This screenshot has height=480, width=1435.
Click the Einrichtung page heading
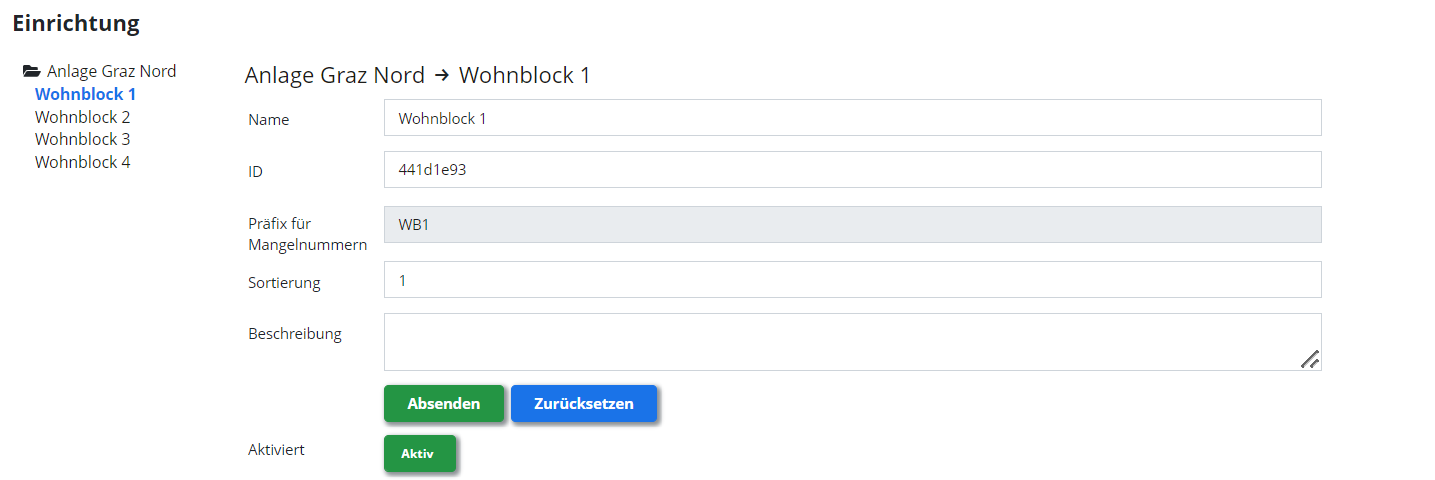click(x=76, y=23)
